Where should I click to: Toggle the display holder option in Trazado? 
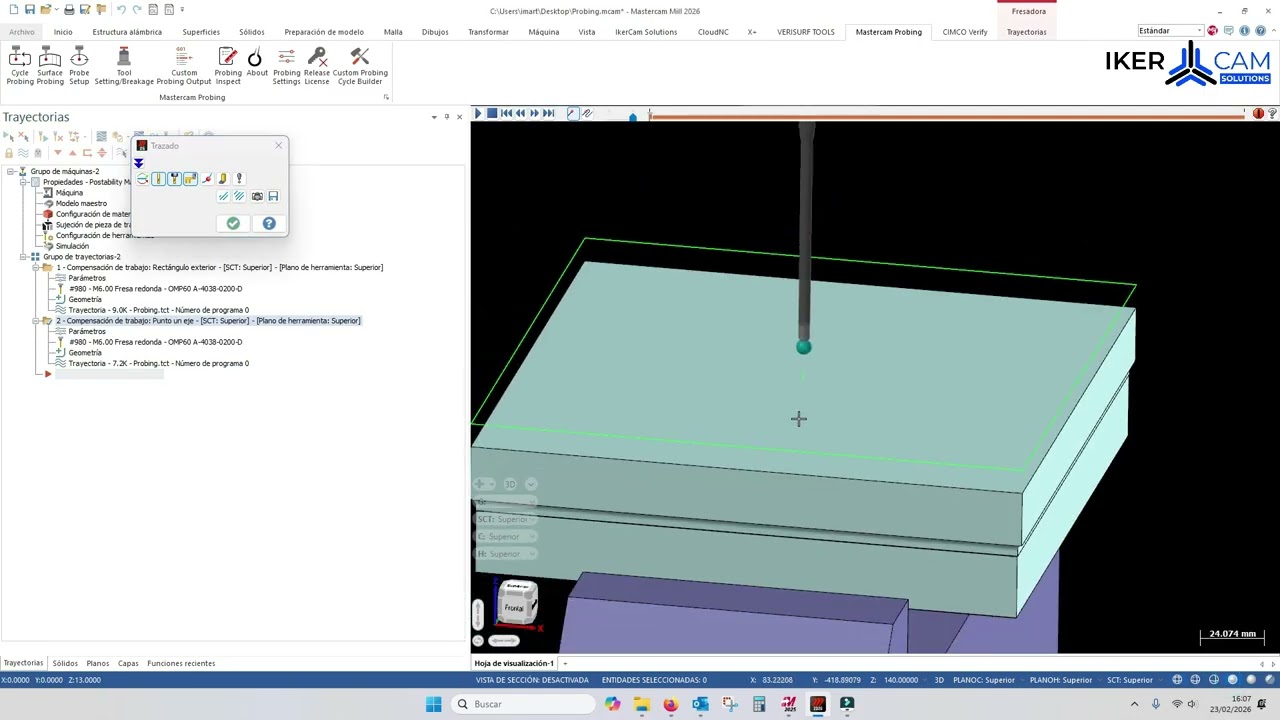coord(174,178)
